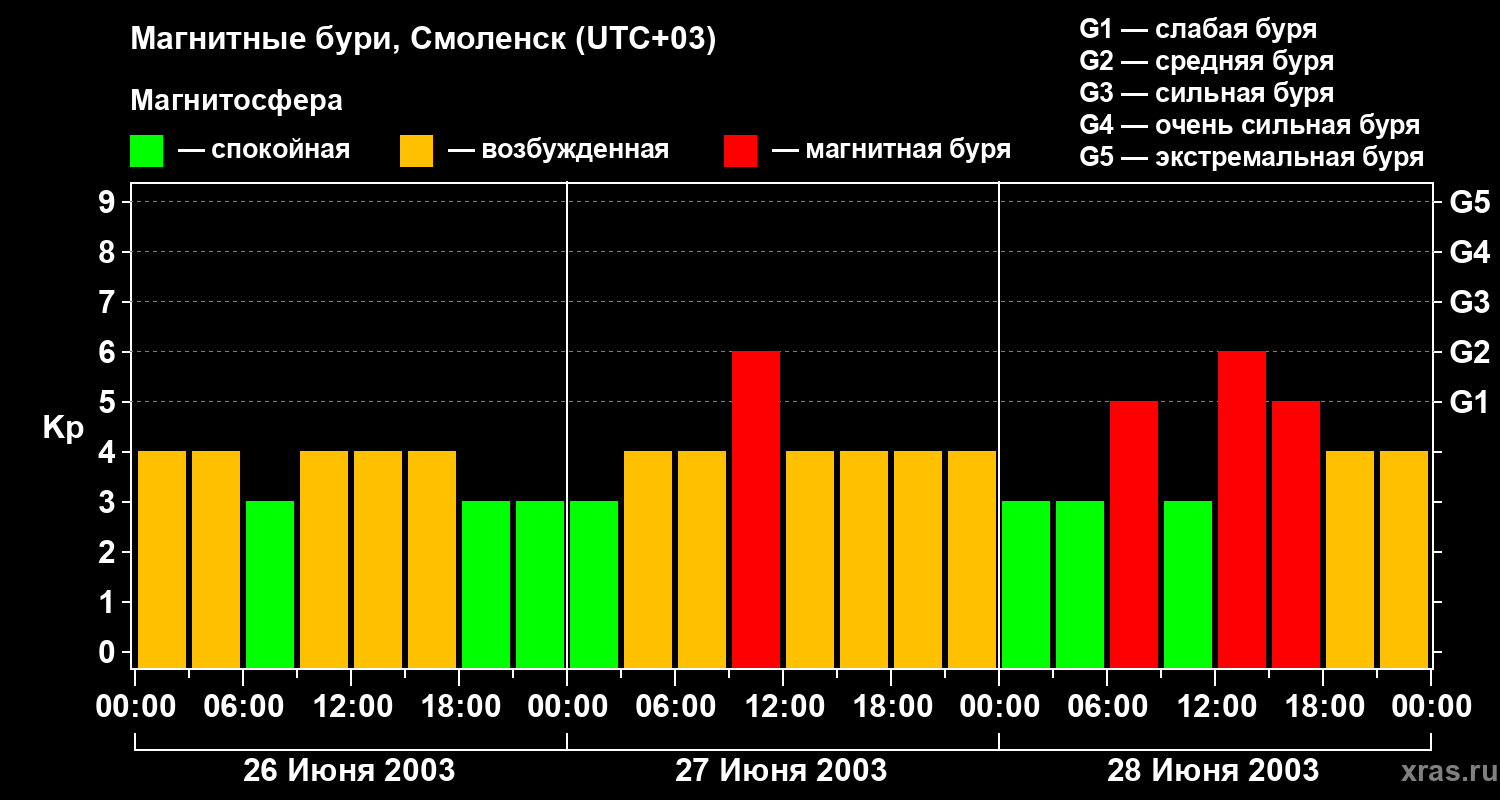Click the '12:00' time label under 26 June
Image resolution: width=1500 pixels, height=800 pixels.
point(351,707)
